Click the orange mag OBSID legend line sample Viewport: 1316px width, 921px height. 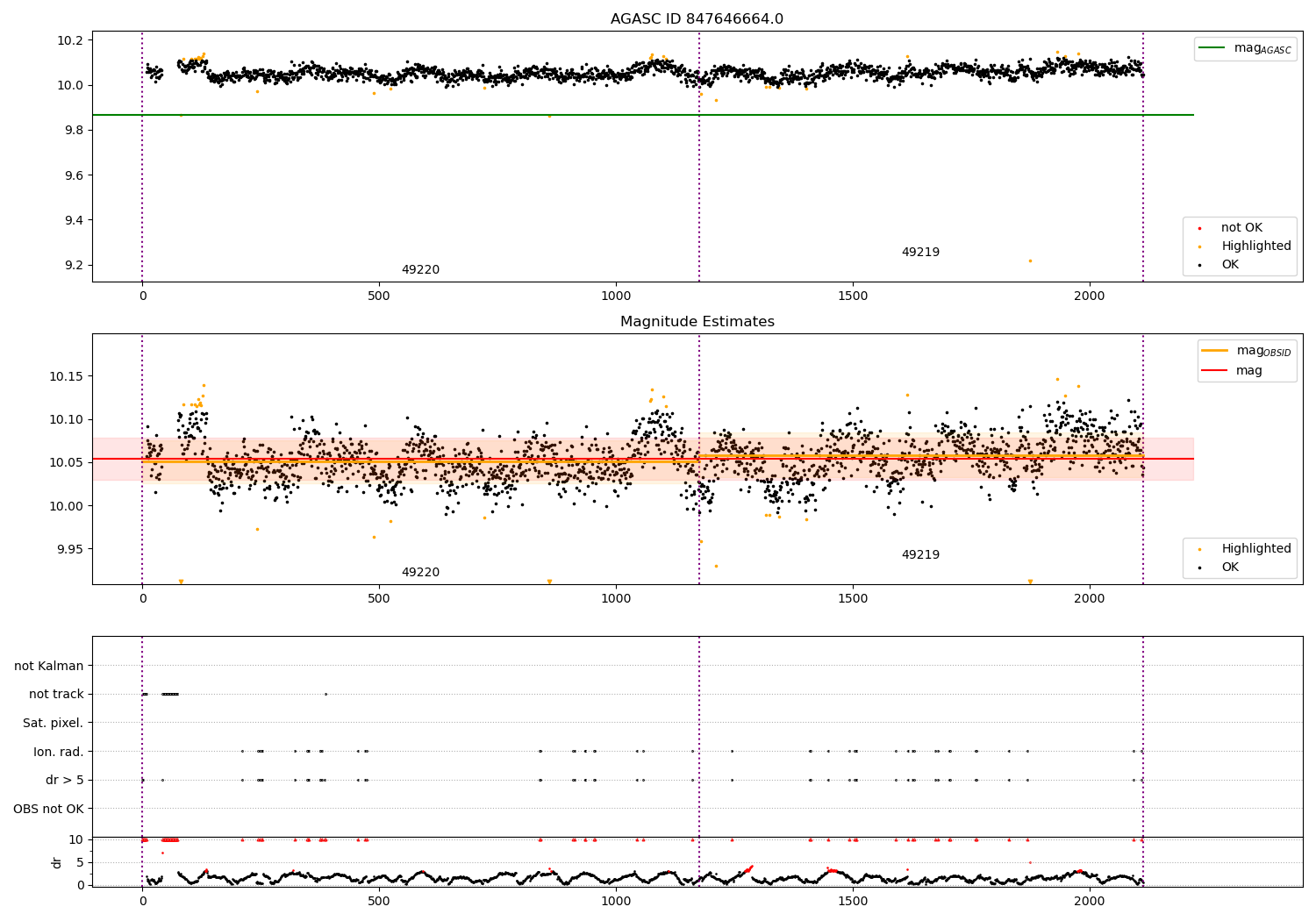click(1214, 350)
